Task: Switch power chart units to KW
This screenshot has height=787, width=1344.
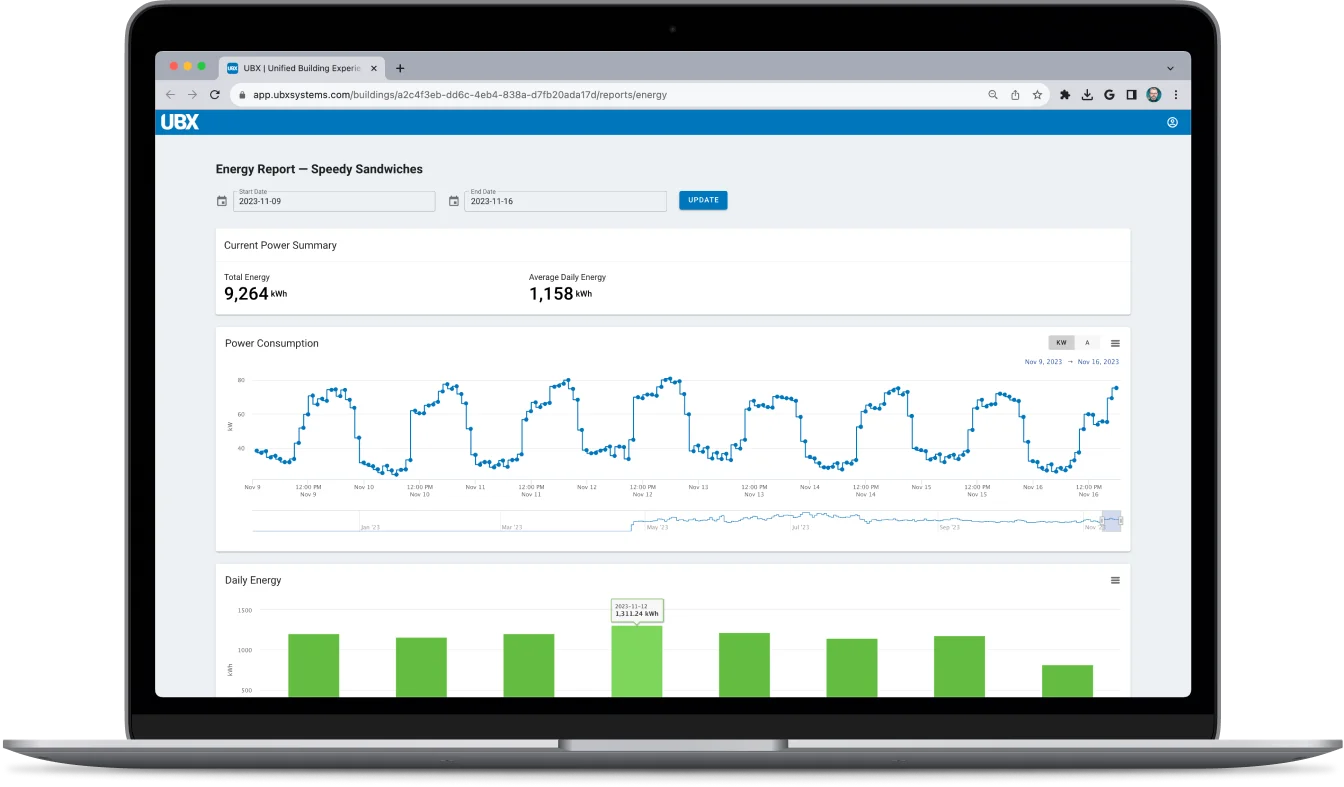Action: [1061, 343]
